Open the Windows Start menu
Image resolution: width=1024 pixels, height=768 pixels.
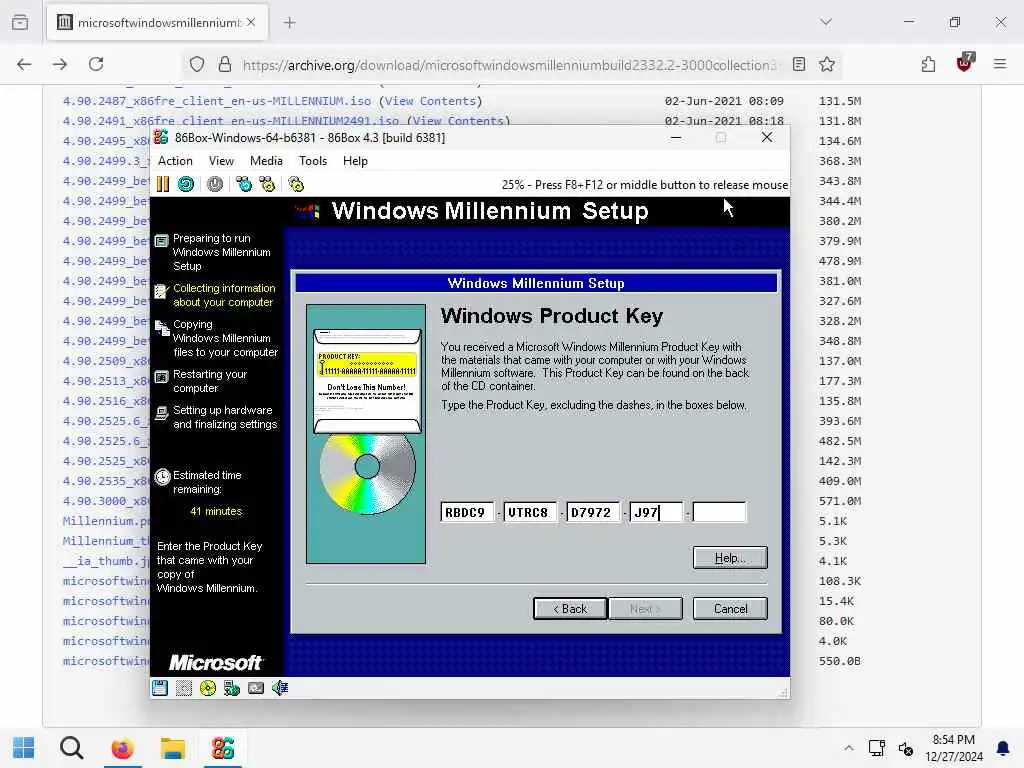(x=24, y=748)
